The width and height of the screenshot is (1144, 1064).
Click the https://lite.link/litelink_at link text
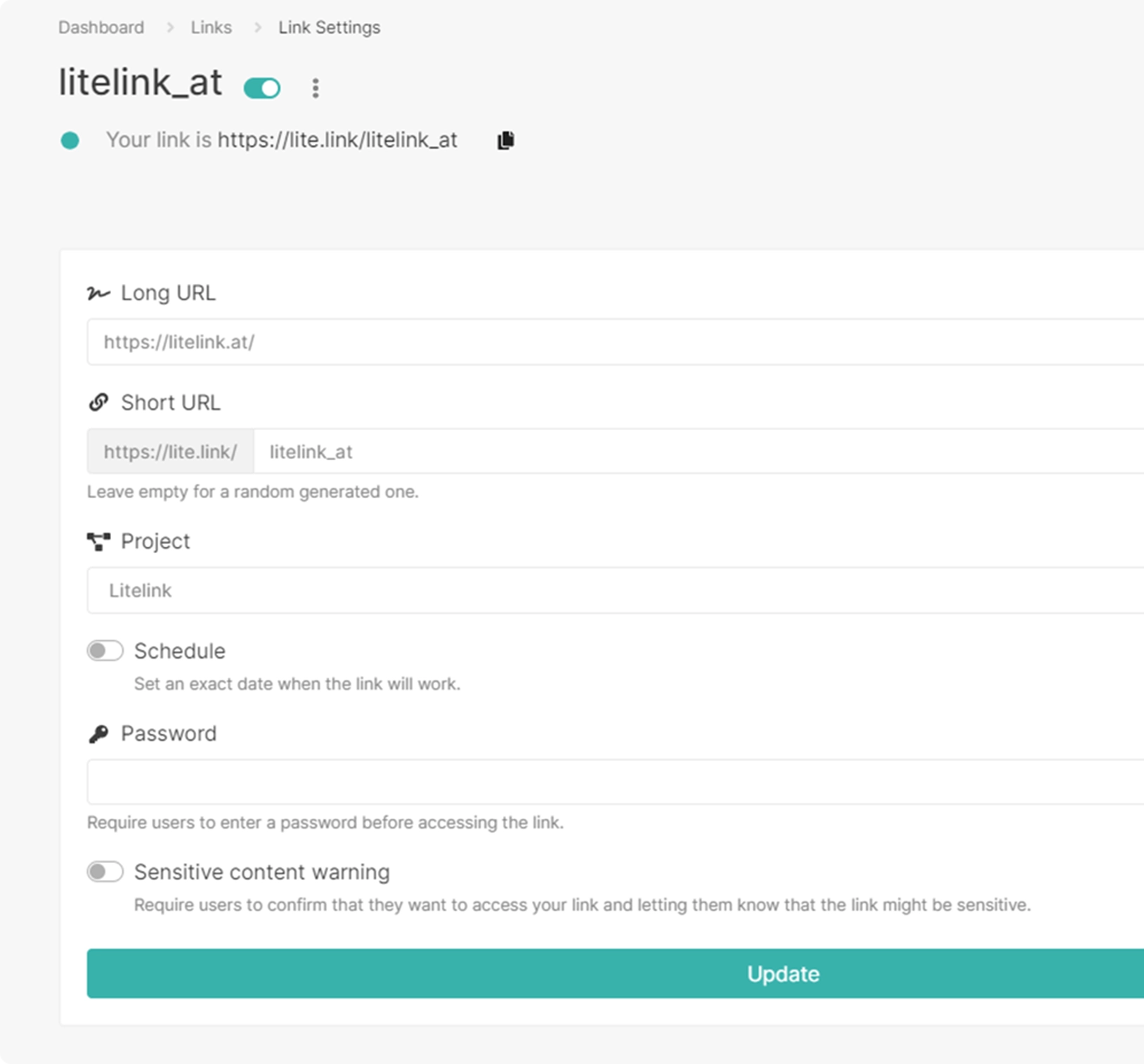click(x=337, y=140)
